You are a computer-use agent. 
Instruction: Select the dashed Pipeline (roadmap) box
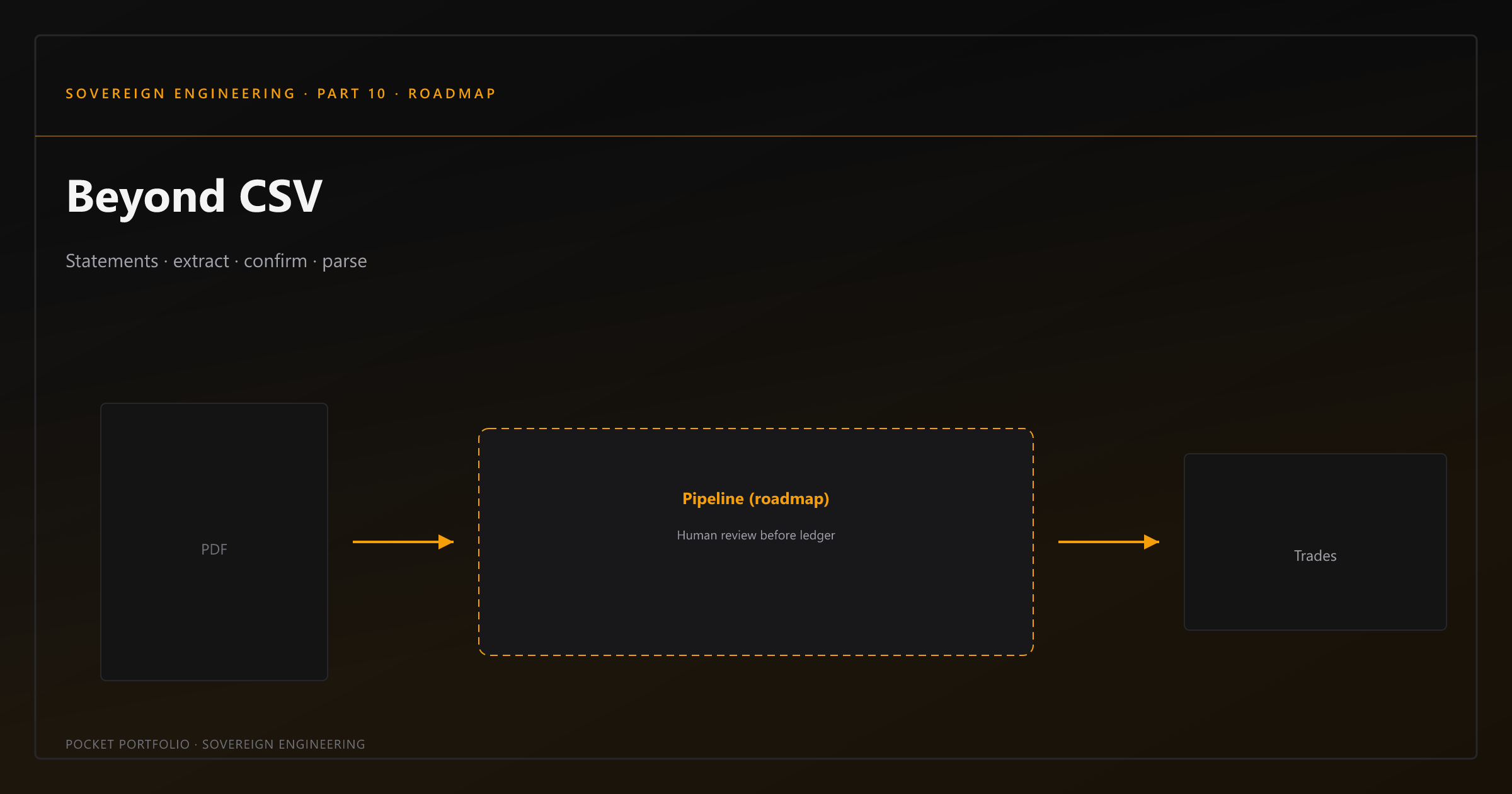tap(756, 542)
